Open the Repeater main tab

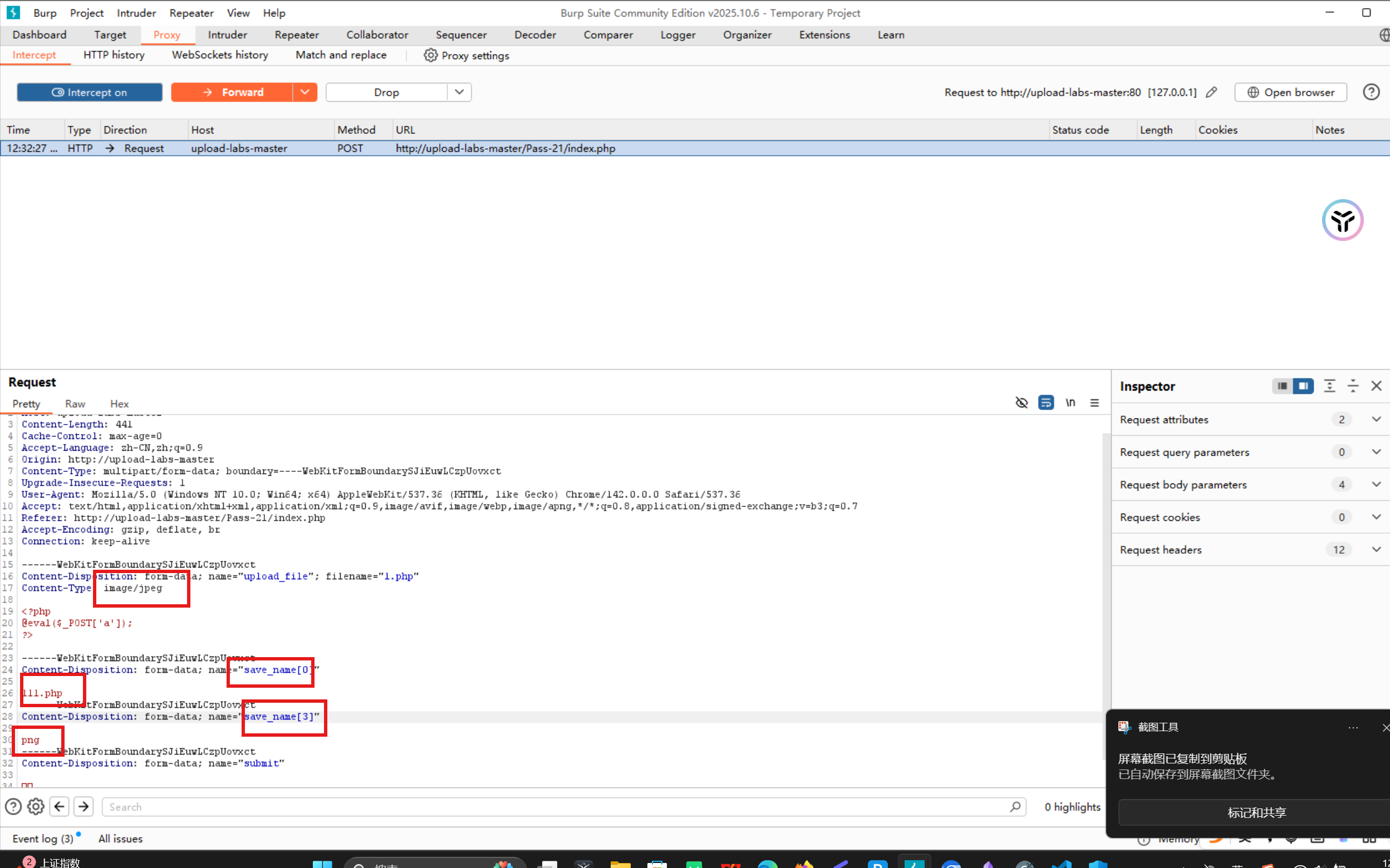(296, 35)
